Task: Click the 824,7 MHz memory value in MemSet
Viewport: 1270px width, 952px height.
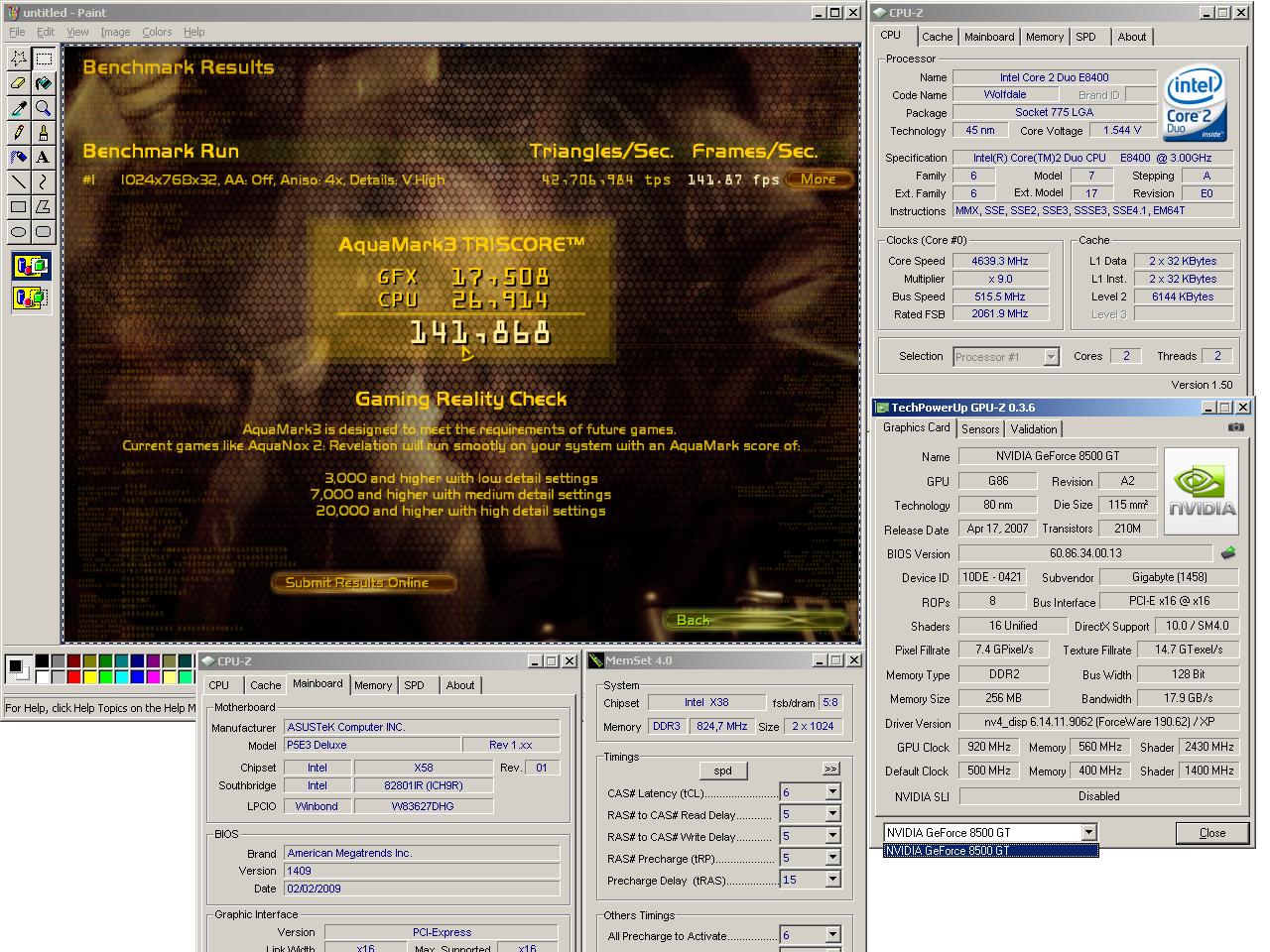Action: click(721, 726)
